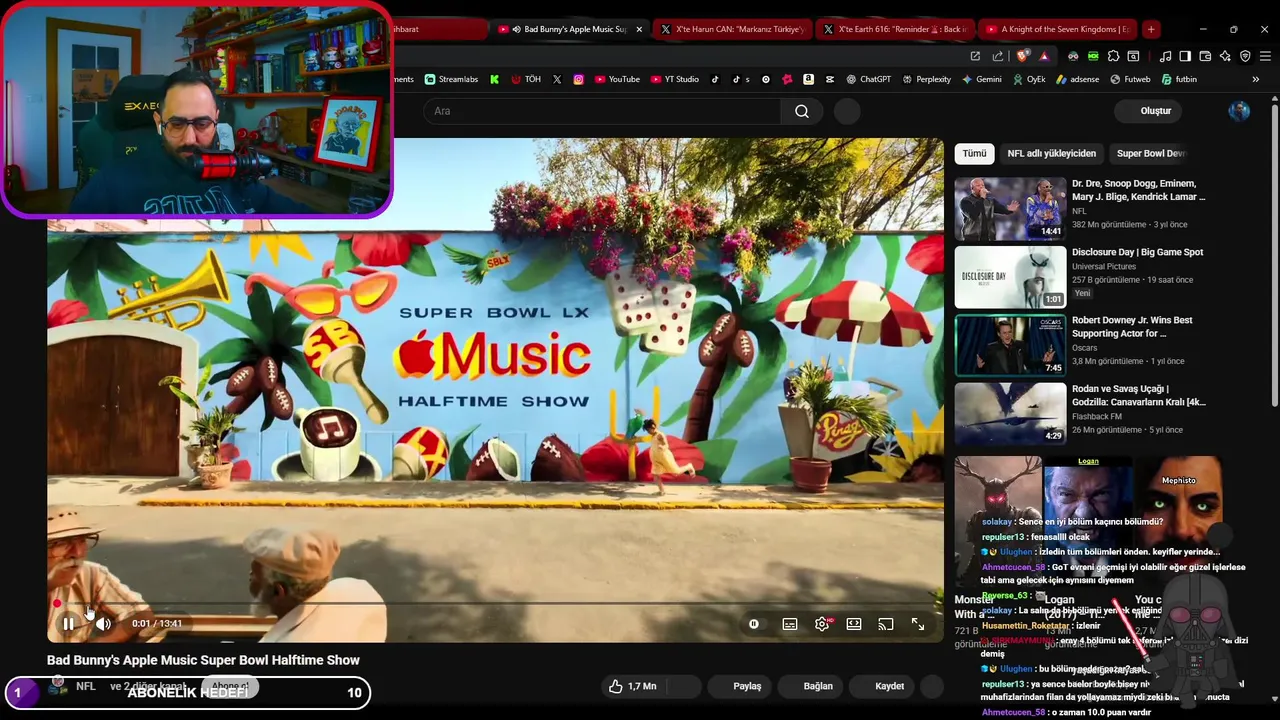1280x720 pixels.
Task: Switch to Knight of Seven Kingdoms tab
Action: pyautogui.click(x=1057, y=29)
